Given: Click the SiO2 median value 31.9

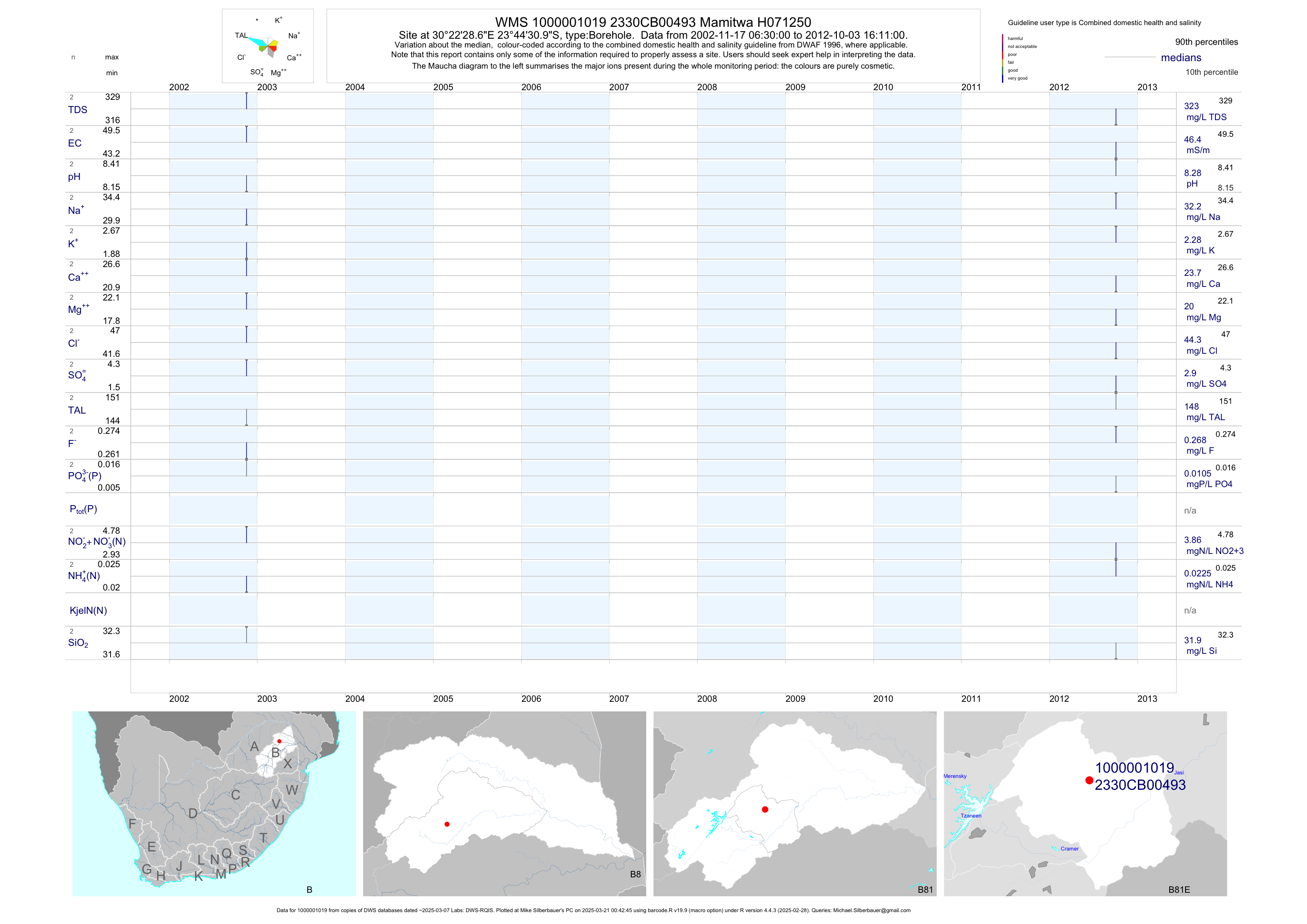Looking at the screenshot, I should coord(1192,640).
